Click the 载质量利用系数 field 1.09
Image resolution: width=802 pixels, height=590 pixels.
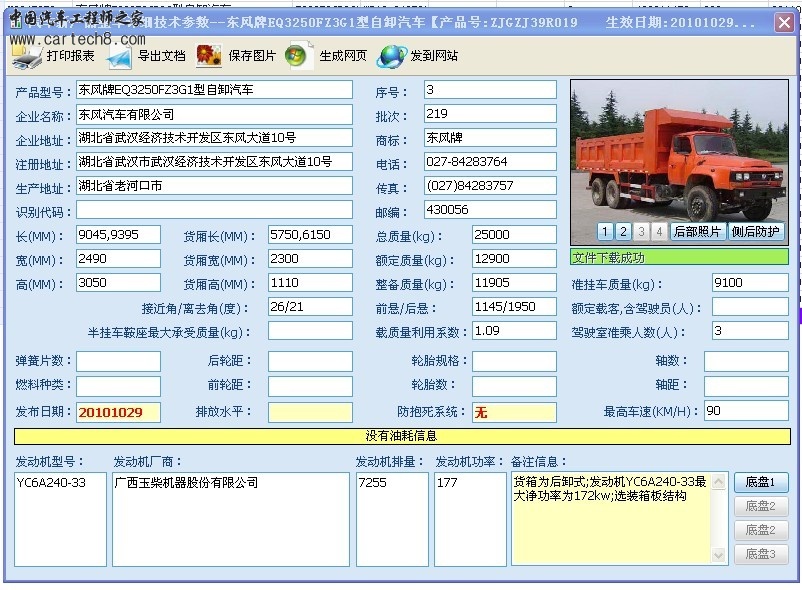click(x=514, y=331)
